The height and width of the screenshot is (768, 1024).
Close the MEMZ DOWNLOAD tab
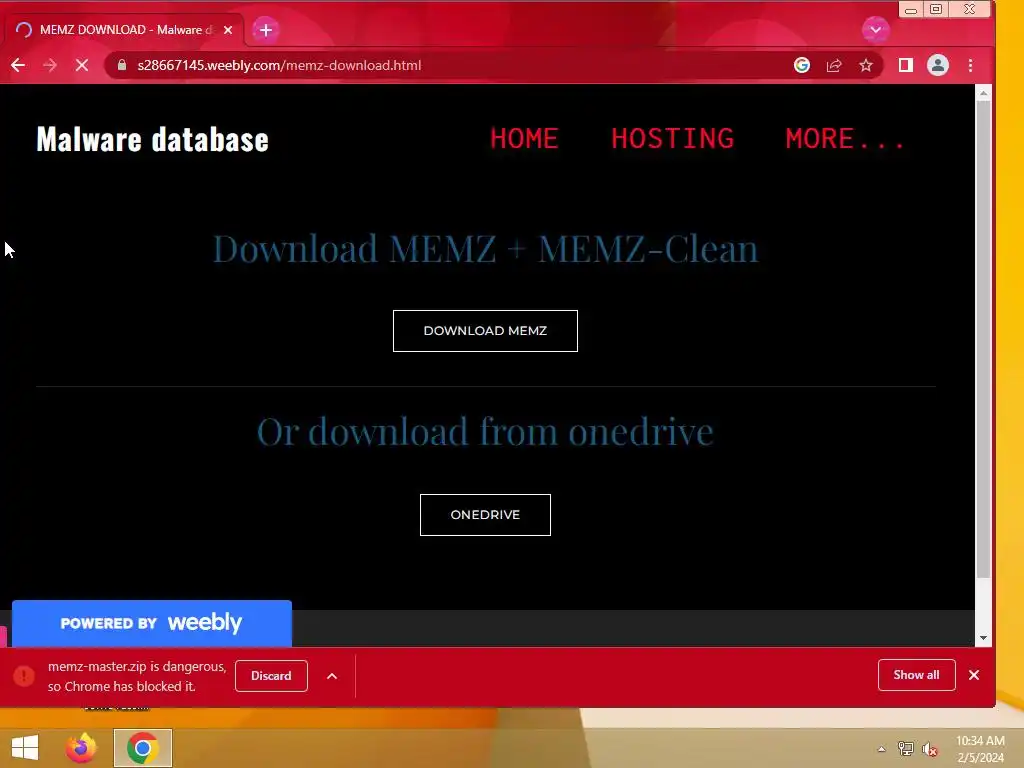coord(228,30)
